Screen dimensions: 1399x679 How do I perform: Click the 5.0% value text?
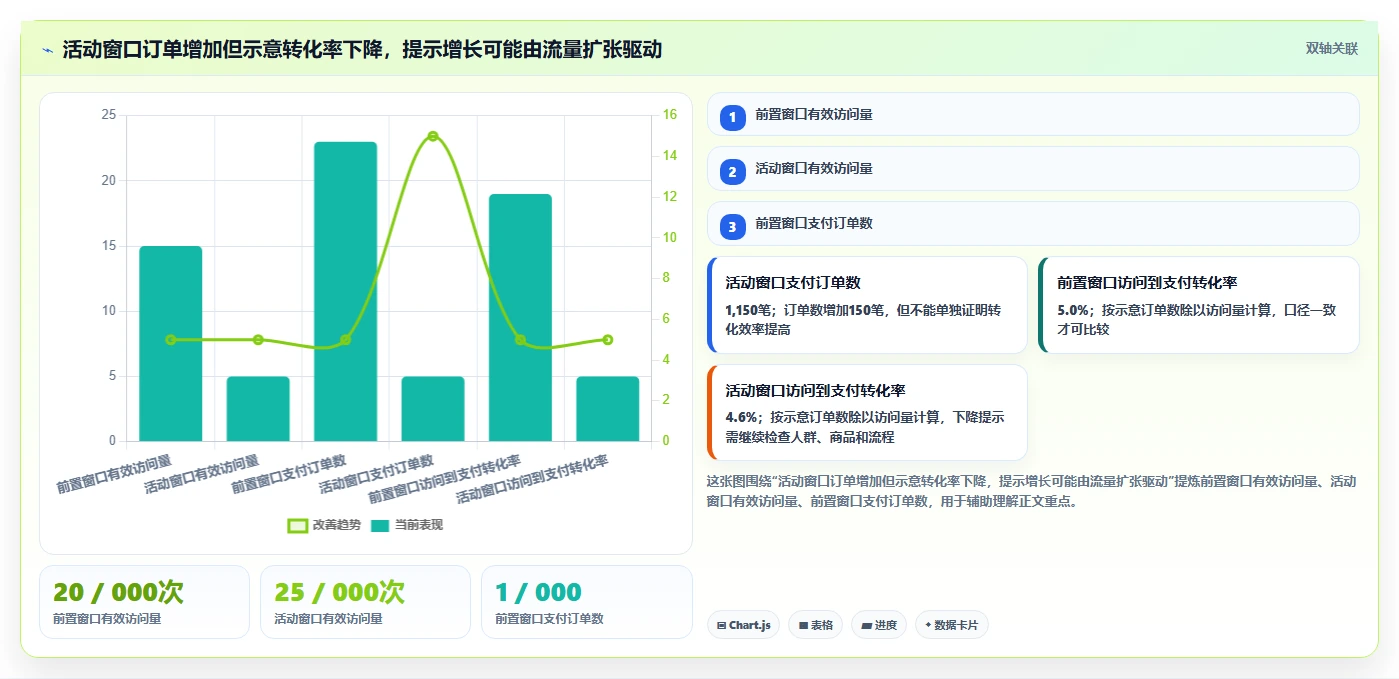[1073, 310]
